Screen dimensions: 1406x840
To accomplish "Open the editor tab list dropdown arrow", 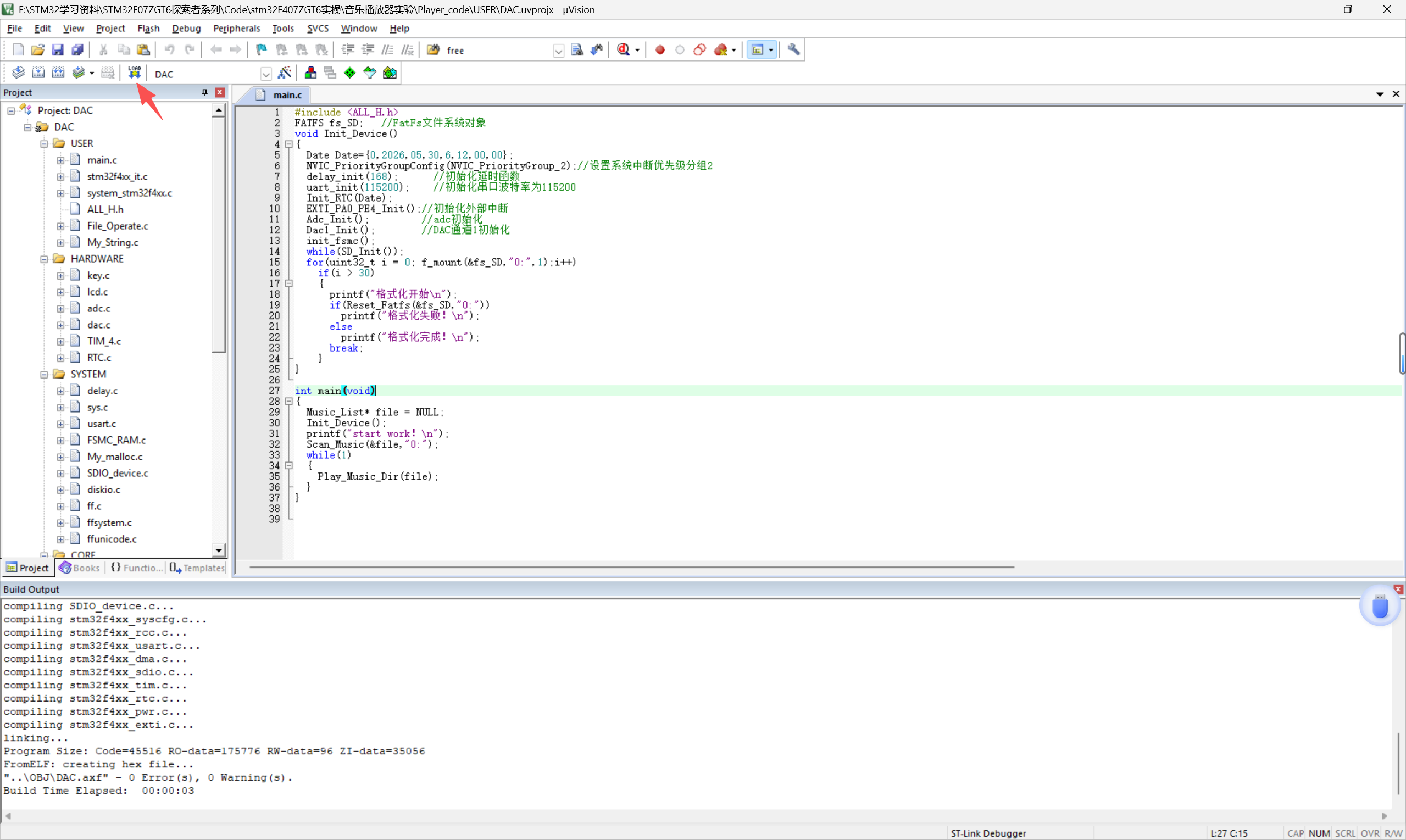I will (x=1380, y=94).
